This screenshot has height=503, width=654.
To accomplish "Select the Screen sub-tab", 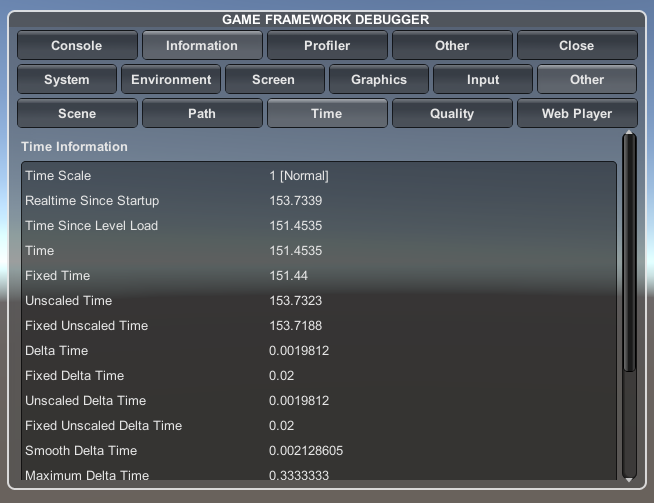I will click(x=274, y=79).
